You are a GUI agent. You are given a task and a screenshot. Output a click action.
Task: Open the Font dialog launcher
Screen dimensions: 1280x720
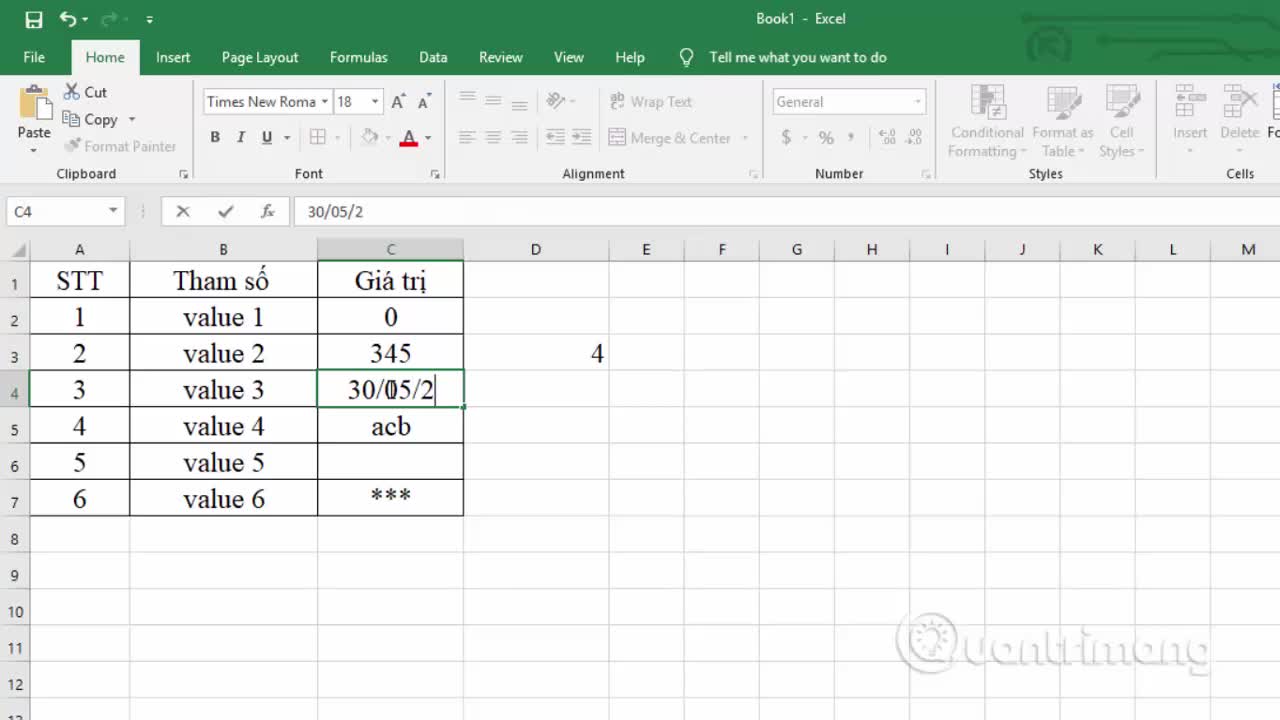tap(435, 174)
